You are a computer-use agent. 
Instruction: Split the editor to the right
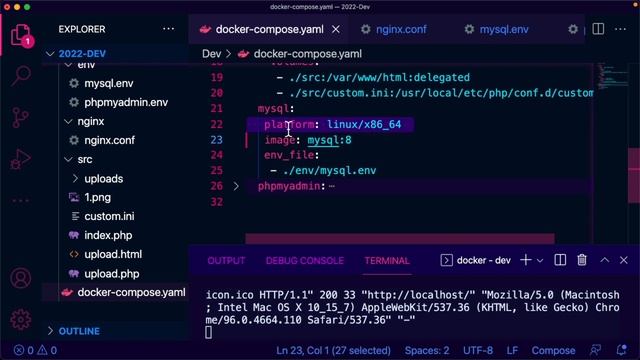click(598, 29)
